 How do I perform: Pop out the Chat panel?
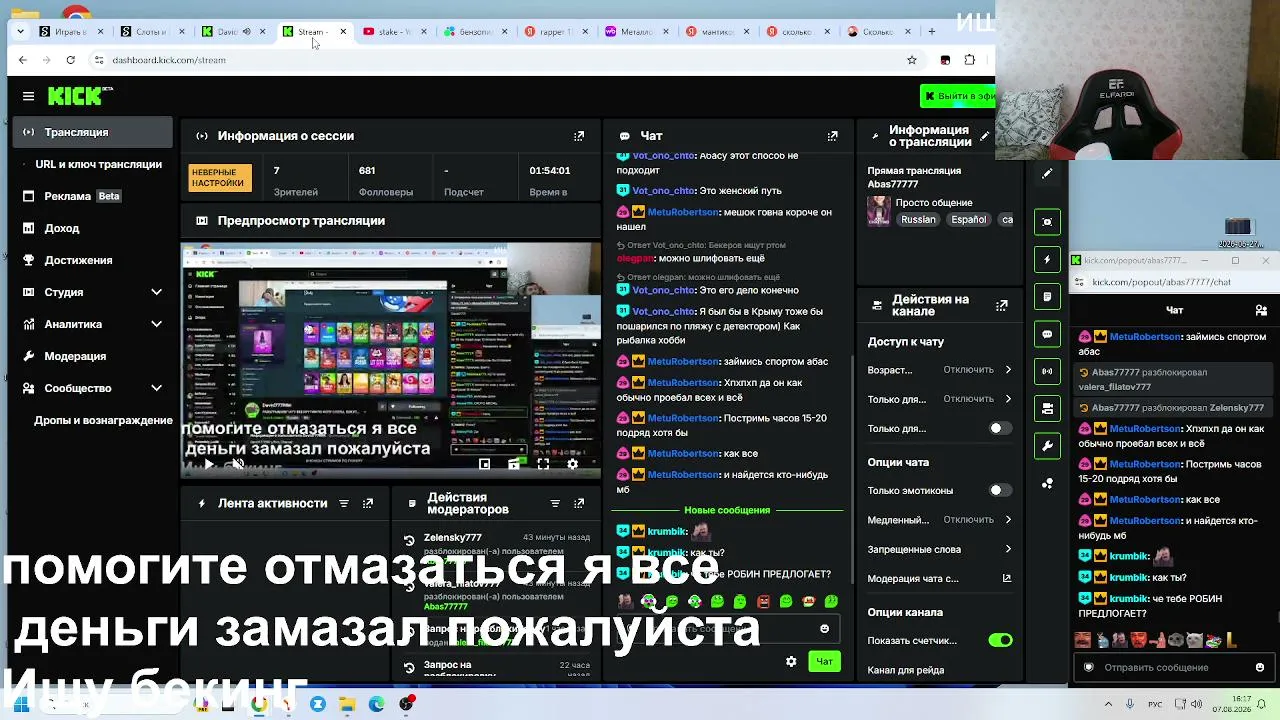tap(832, 136)
